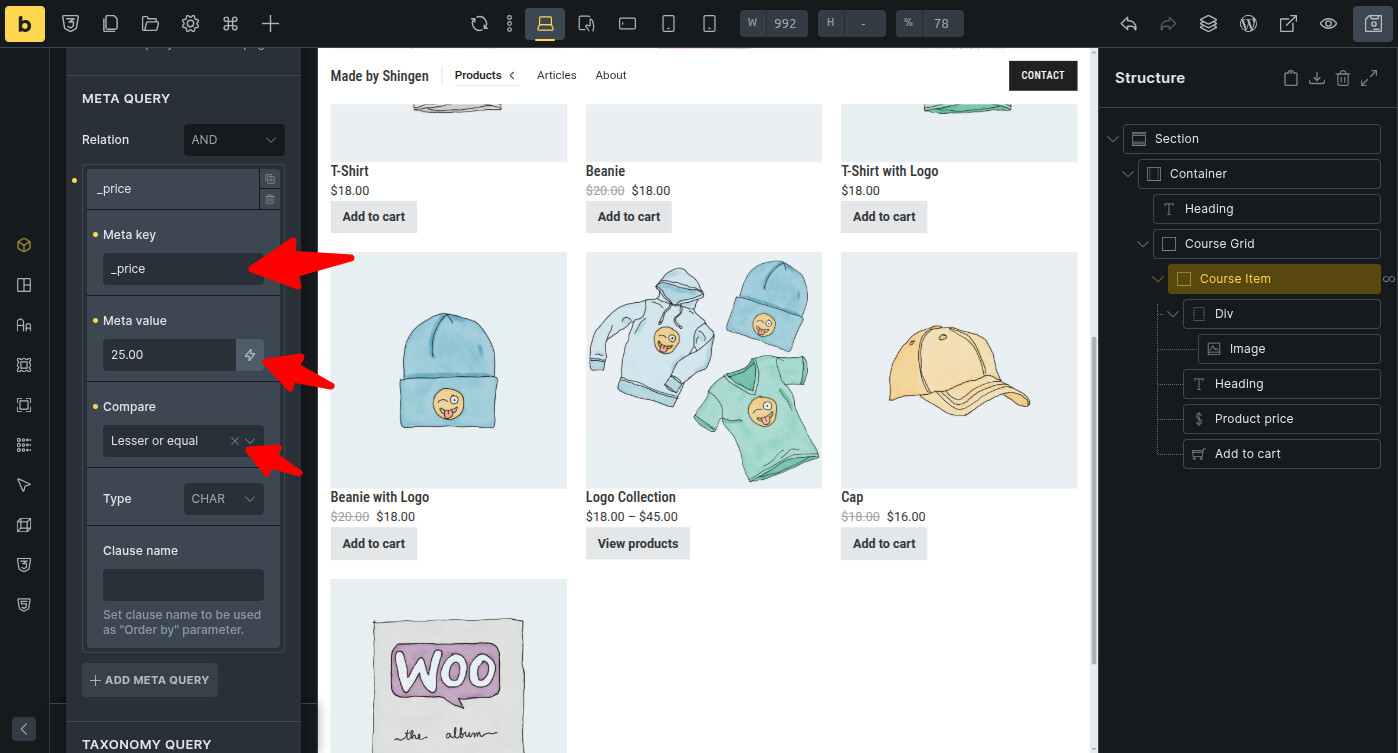Open the Compare Lesser or equal dropdown
This screenshot has width=1398, height=753.
(x=183, y=441)
